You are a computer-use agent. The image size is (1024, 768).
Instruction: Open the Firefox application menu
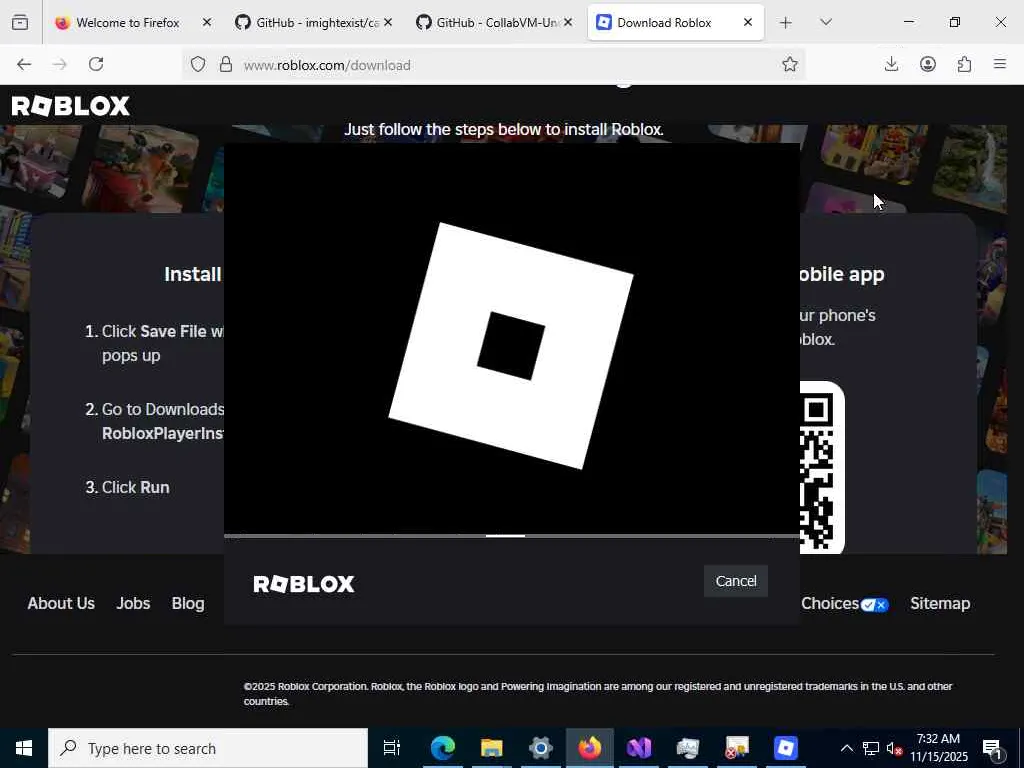tap(1000, 64)
